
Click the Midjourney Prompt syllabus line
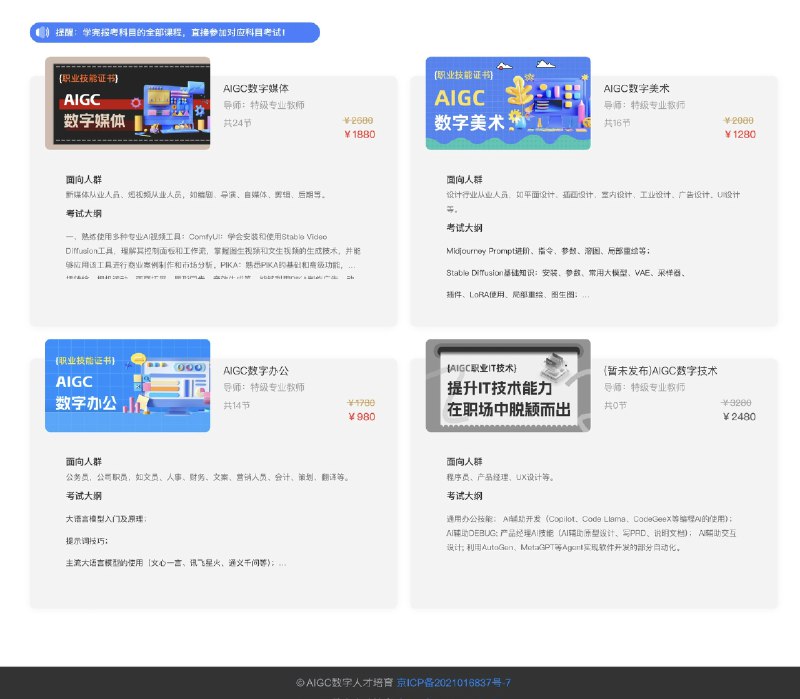(548, 251)
